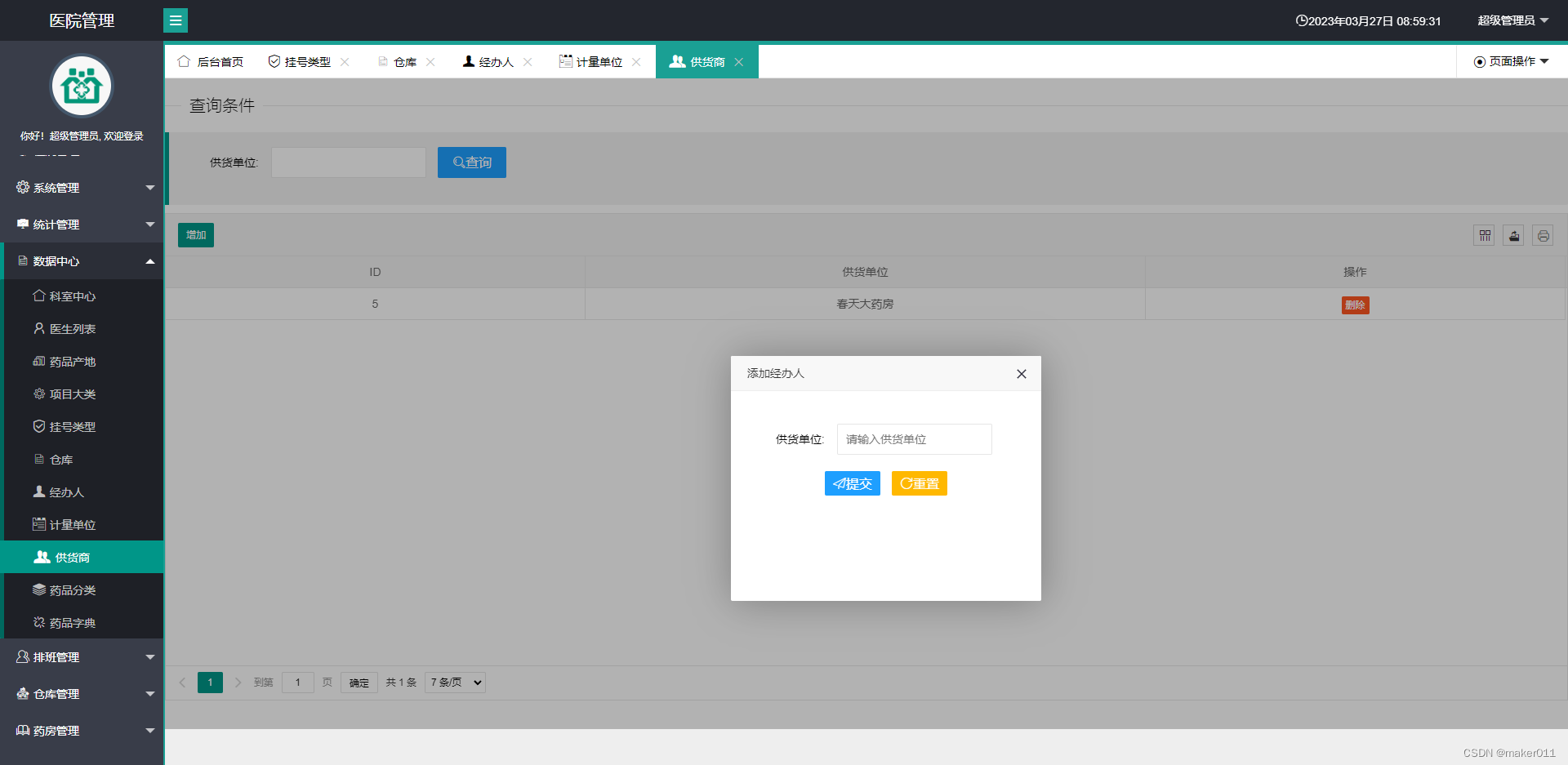Click the pagination 确定 button
The height and width of the screenshot is (765, 1568).
pyautogui.click(x=359, y=683)
